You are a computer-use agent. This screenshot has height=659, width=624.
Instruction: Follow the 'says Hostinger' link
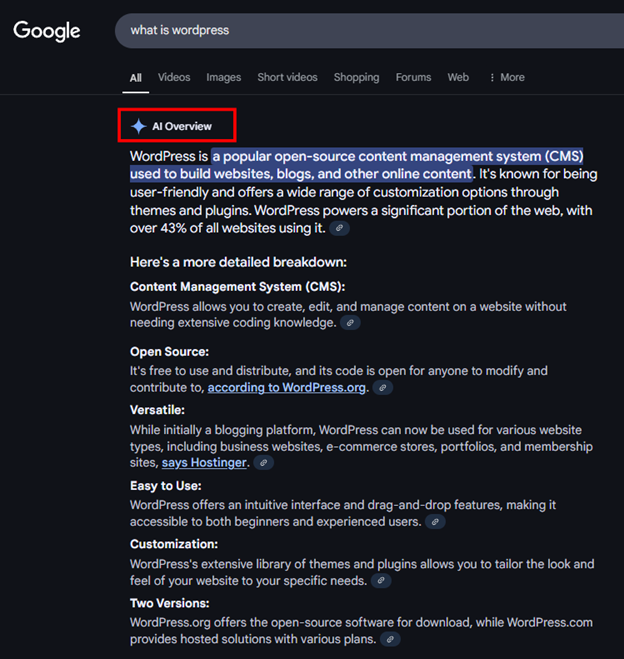tap(204, 463)
